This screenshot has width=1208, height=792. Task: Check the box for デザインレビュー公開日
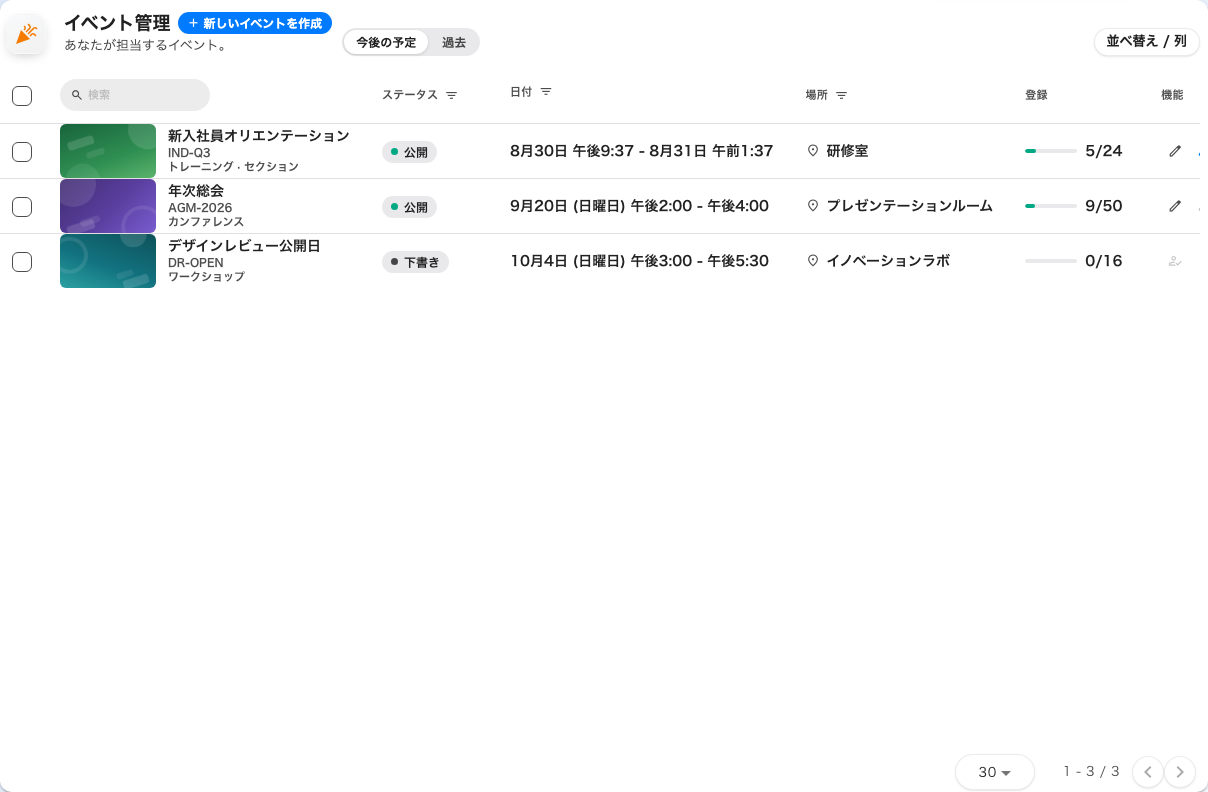[22, 262]
